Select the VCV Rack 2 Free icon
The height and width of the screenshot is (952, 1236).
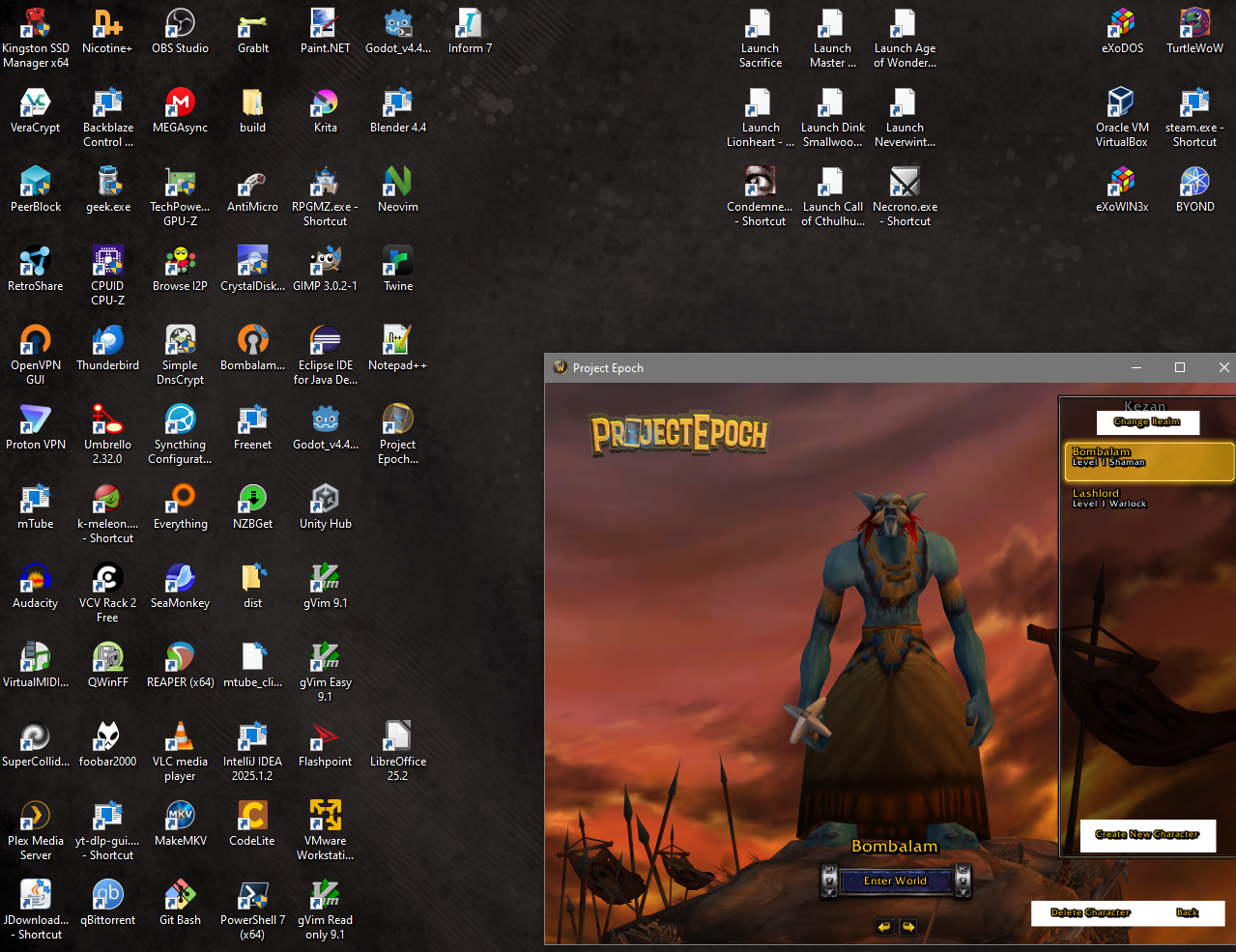(107, 593)
